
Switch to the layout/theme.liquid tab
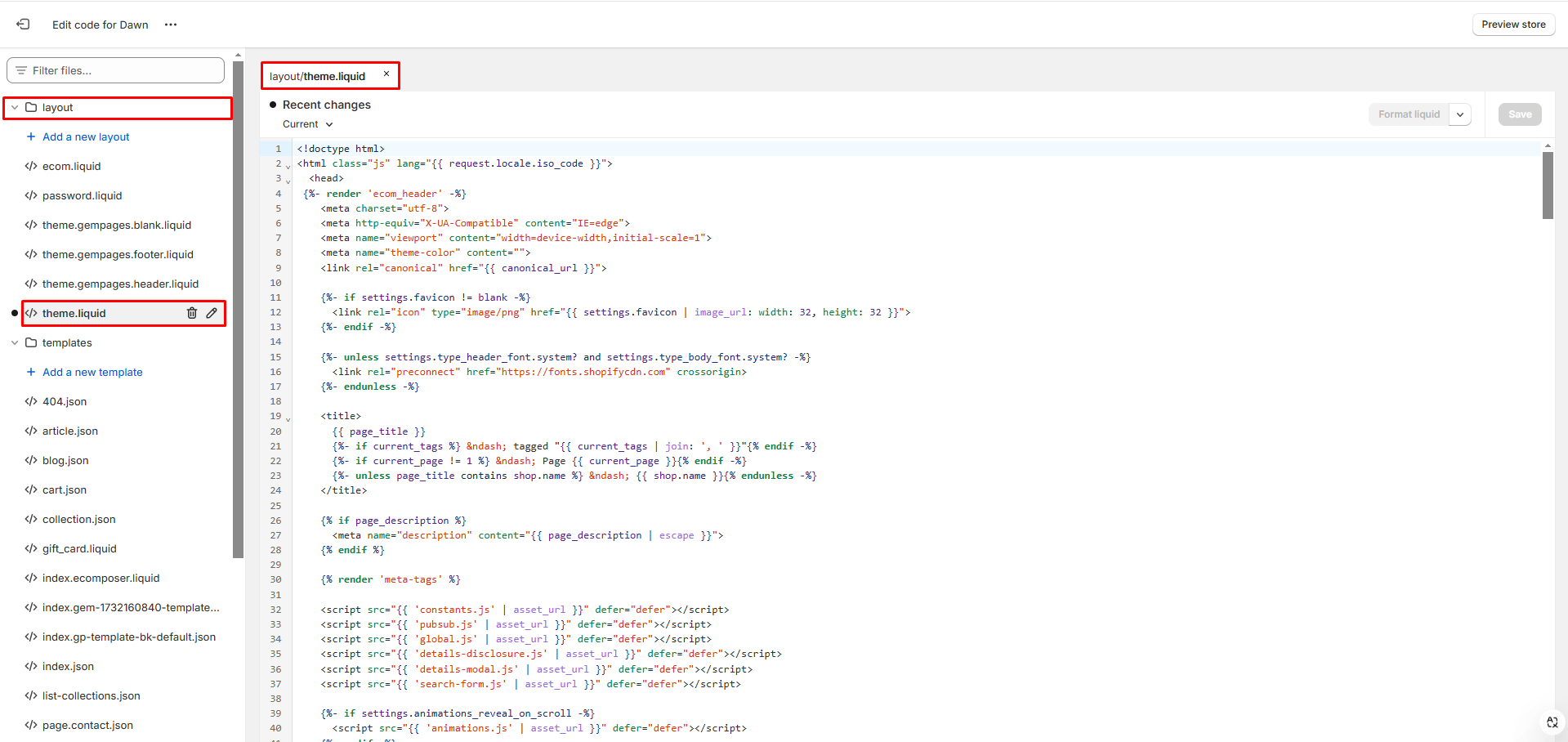[318, 76]
